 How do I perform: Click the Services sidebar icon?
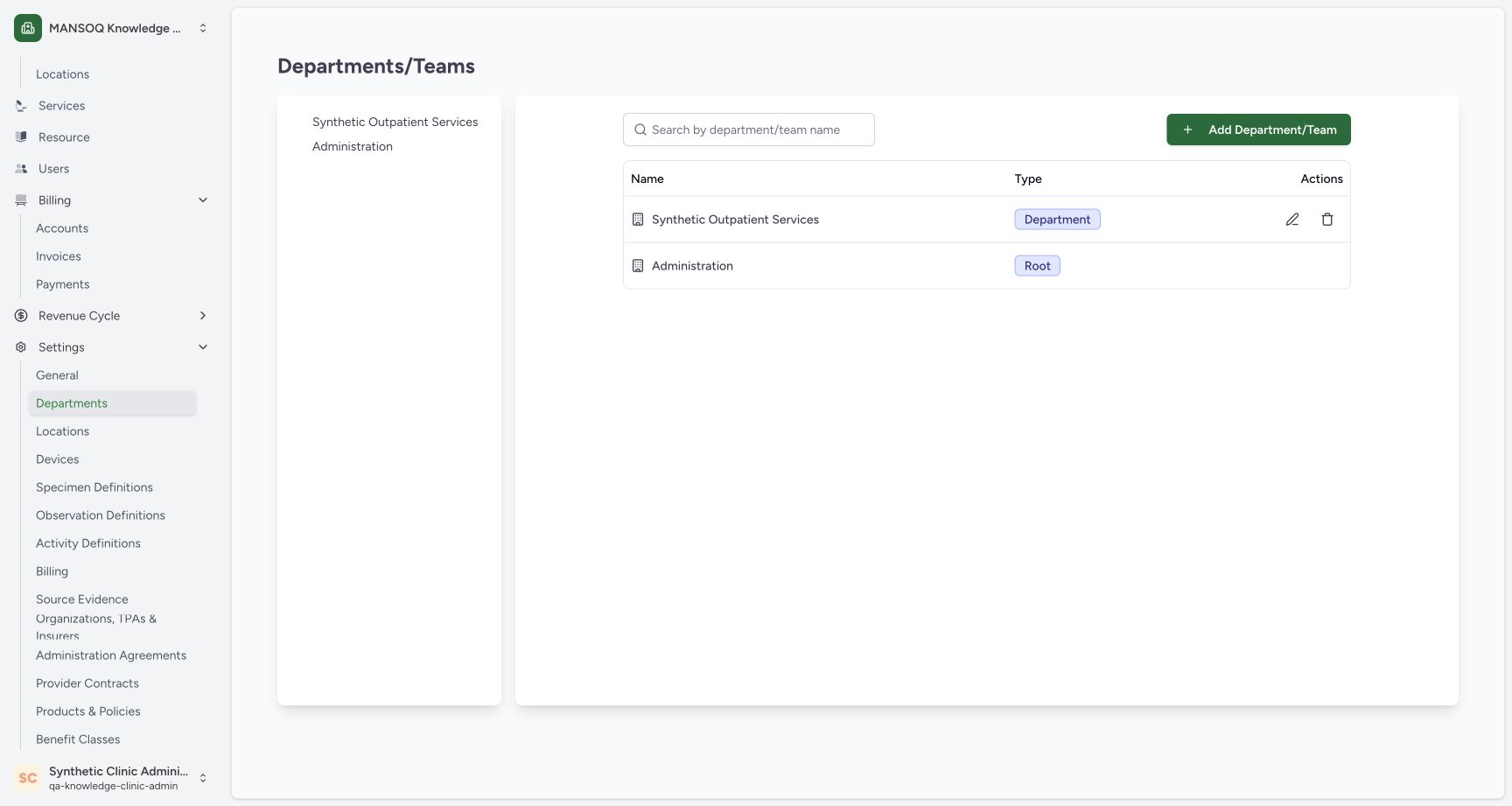pyautogui.click(x=21, y=106)
